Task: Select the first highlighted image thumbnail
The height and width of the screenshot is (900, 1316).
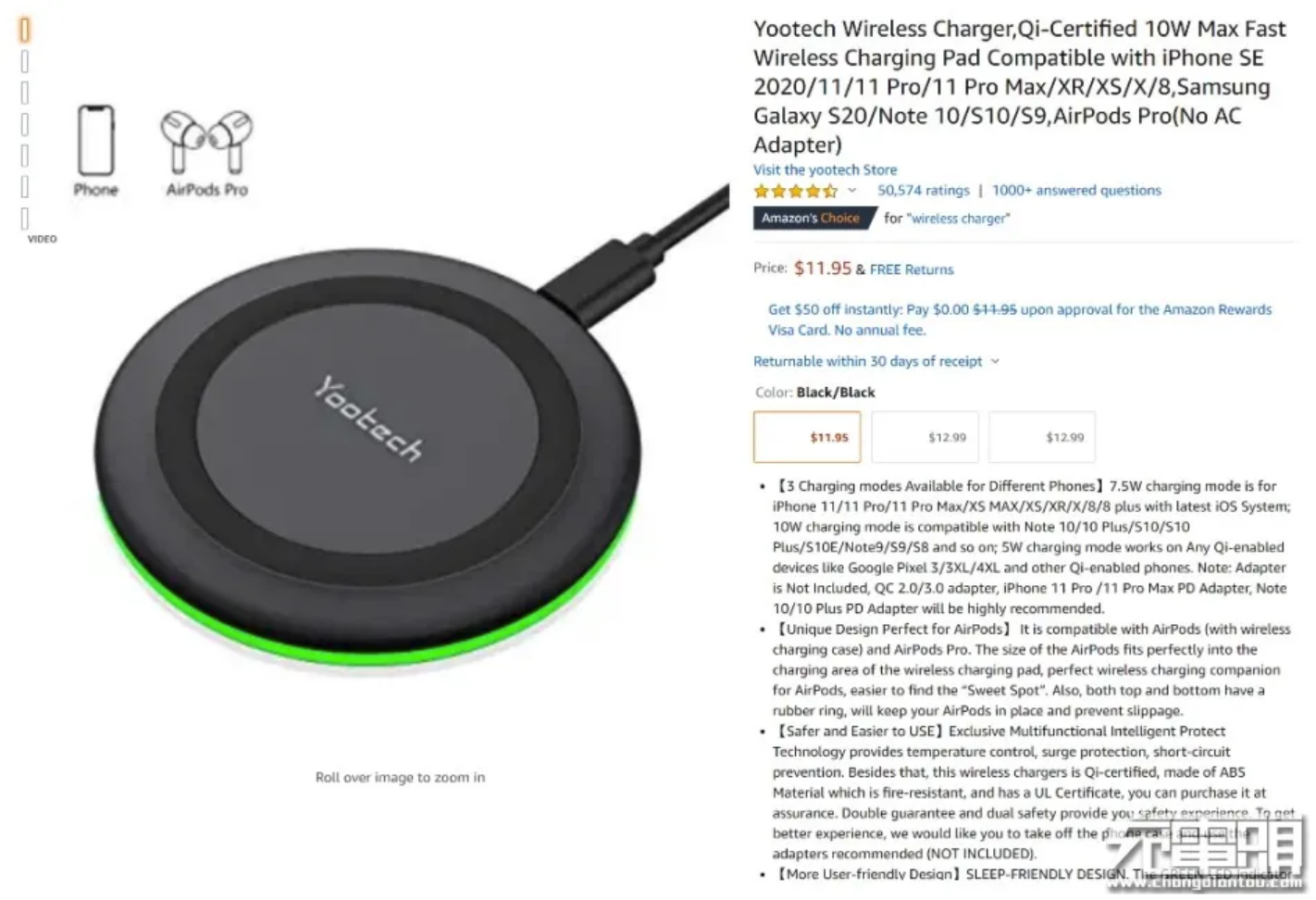Action: point(25,31)
